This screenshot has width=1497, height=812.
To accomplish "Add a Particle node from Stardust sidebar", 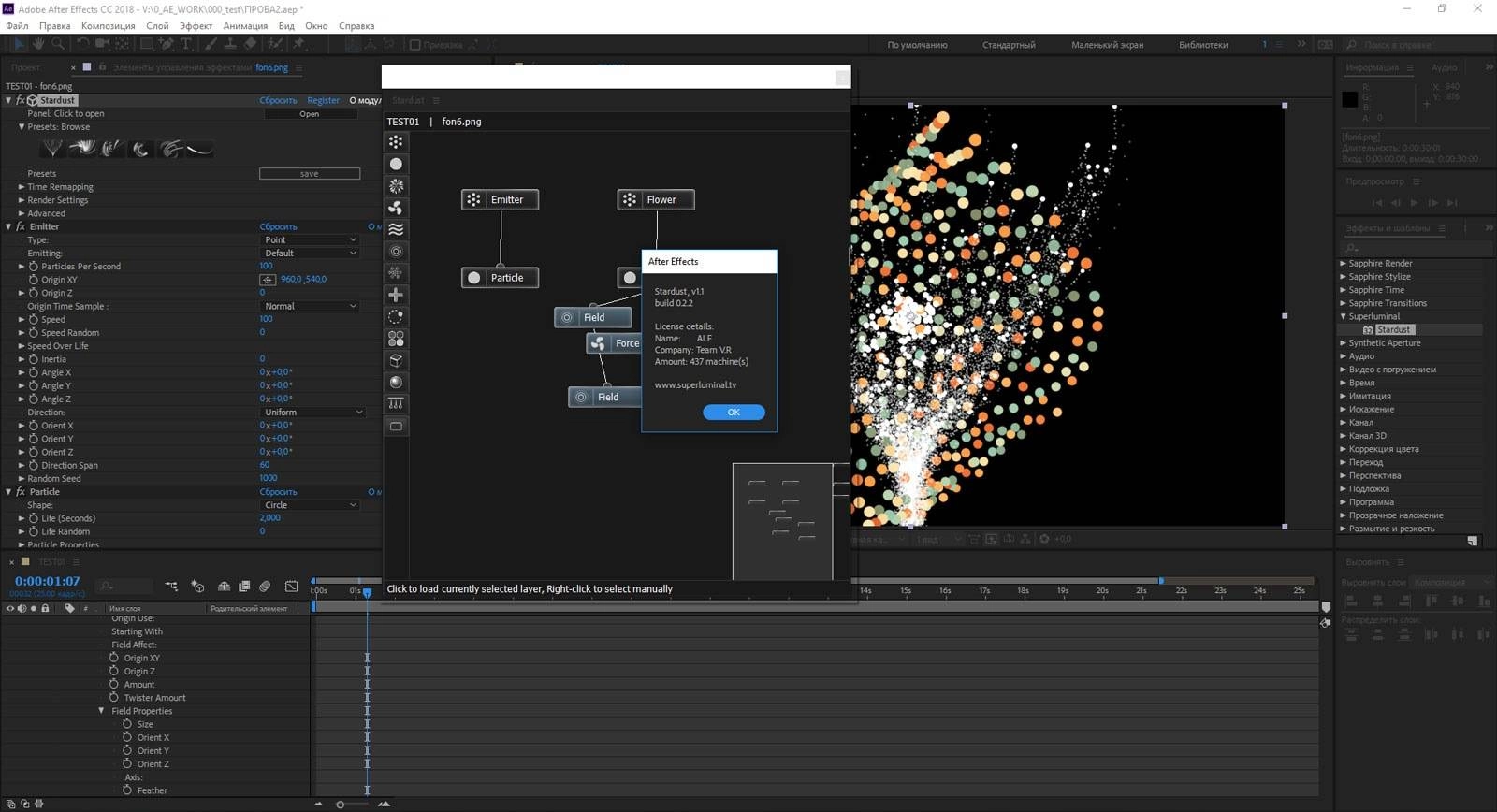I will pyautogui.click(x=396, y=164).
